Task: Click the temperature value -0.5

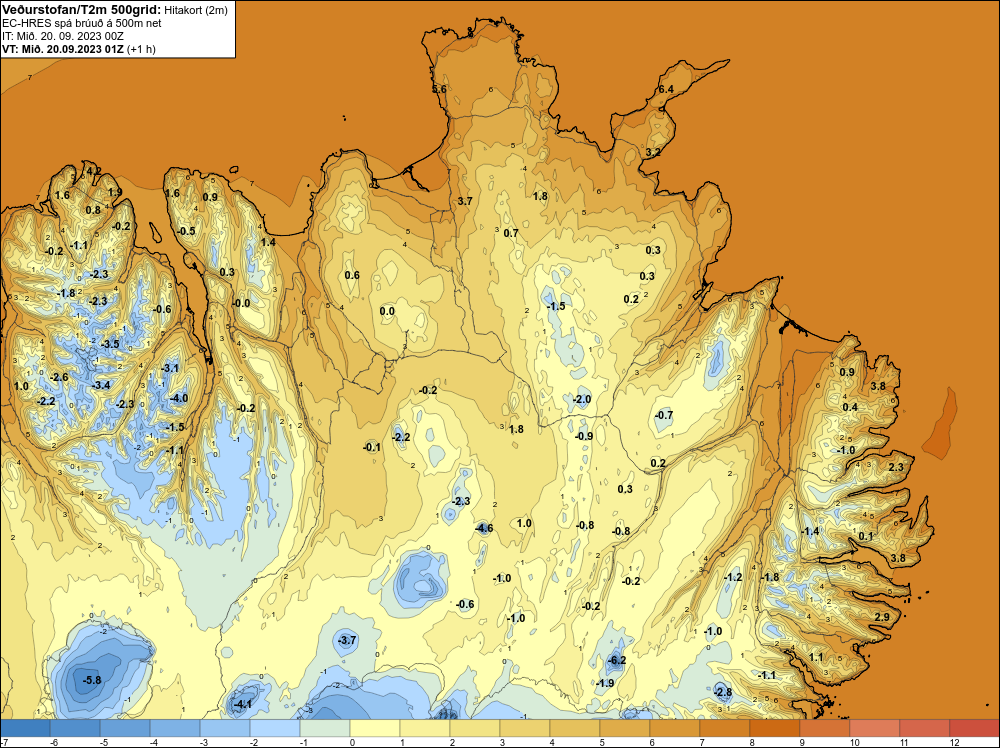Action: click(186, 231)
